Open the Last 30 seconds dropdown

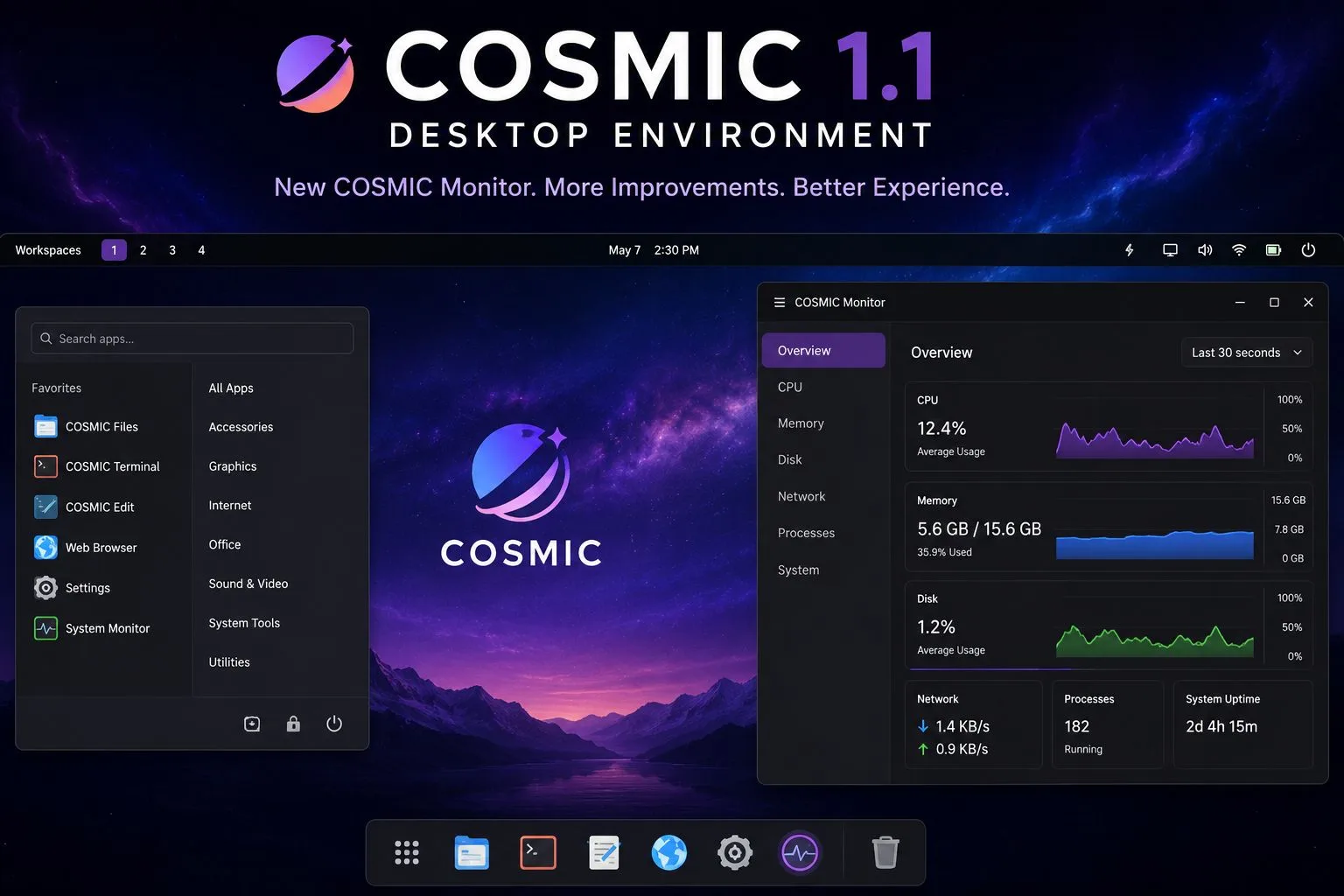pos(1247,353)
